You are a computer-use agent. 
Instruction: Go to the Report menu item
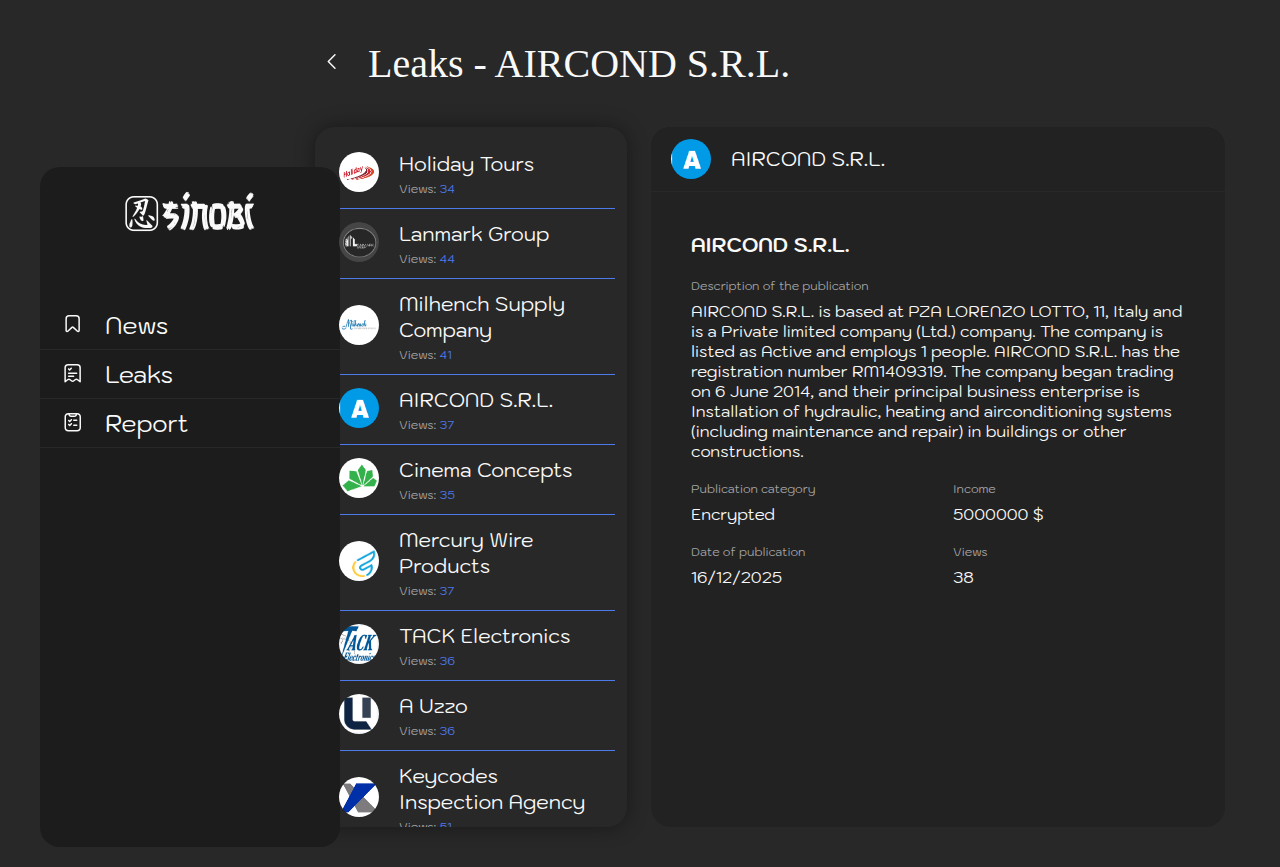point(146,424)
